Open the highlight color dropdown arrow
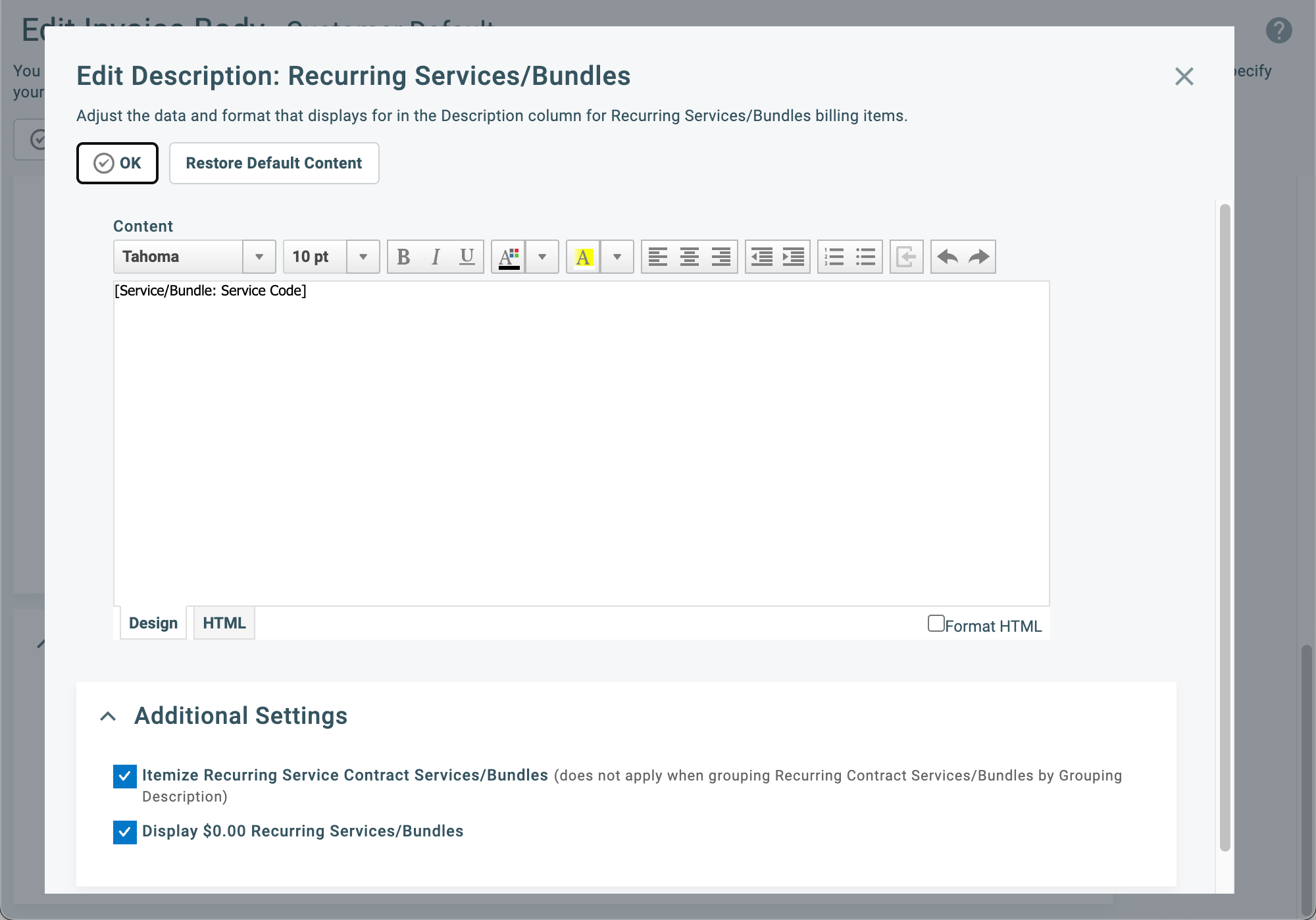 [617, 257]
